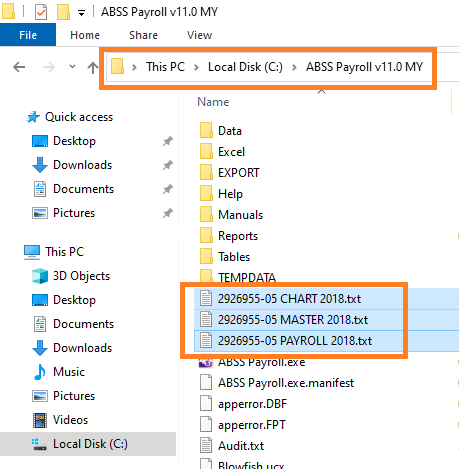Select ABSS Payroll.exe application file
Image resolution: width=459 pixels, height=469 pixels.
click(262, 363)
